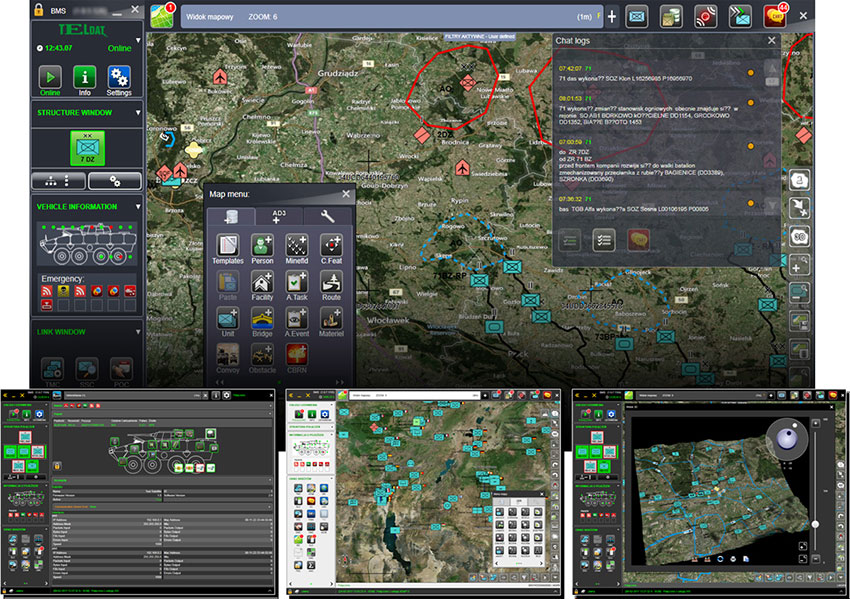
Task: Open the chat message timestamped 07:00:59
Action: pyautogui.click(x=657, y=161)
